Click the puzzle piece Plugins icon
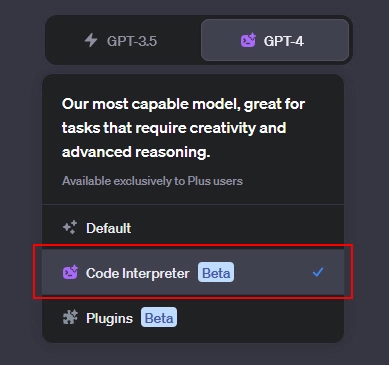The height and width of the screenshot is (365, 389). 70,318
